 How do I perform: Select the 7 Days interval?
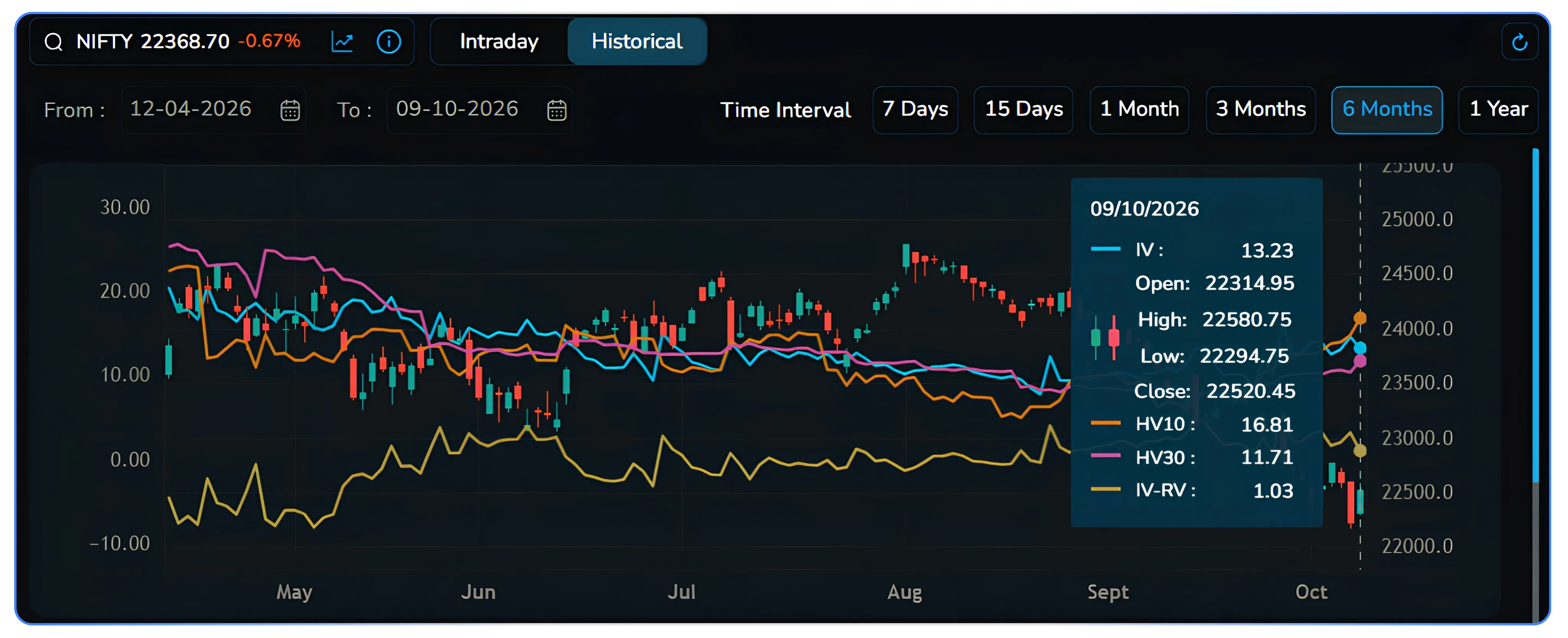coord(915,110)
